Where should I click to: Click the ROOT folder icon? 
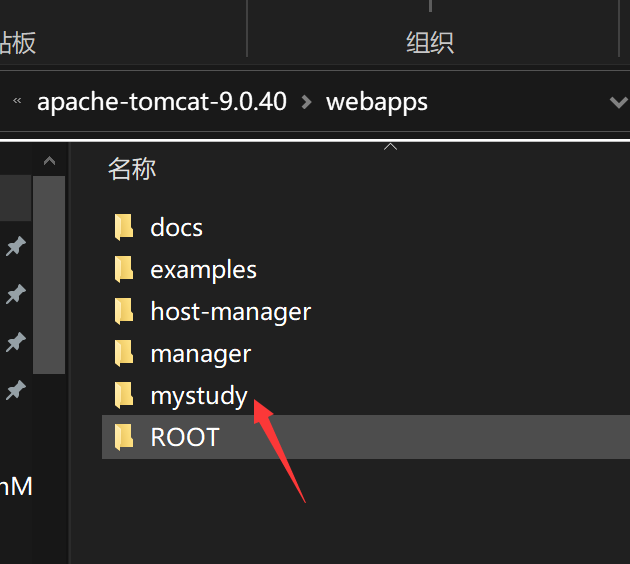[x=124, y=438]
